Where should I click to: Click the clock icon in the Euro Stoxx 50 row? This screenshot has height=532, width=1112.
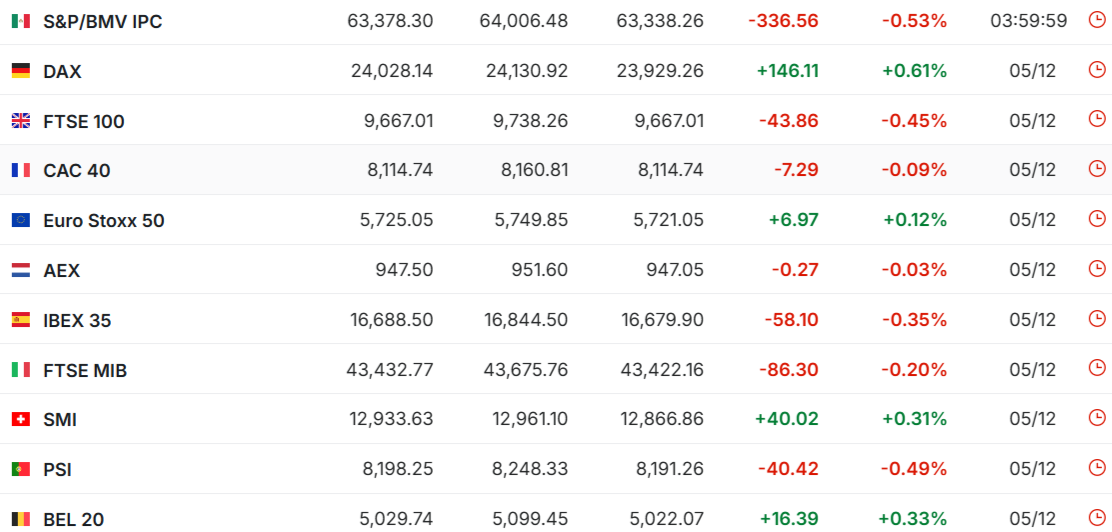[x=1096, y=219]
